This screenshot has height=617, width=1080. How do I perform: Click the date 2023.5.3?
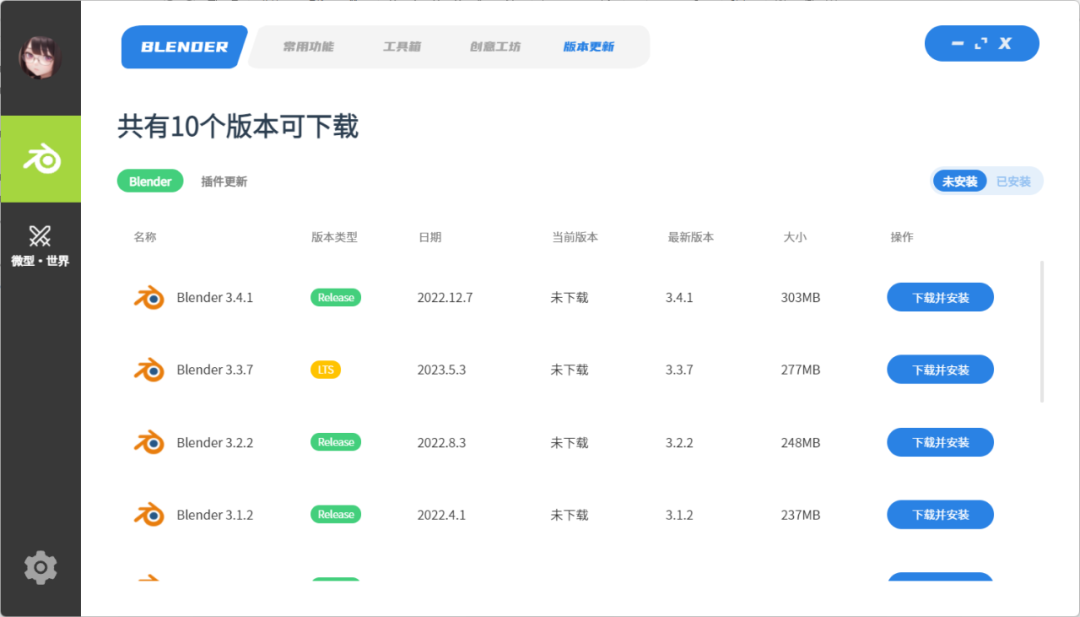coord(442,370)
